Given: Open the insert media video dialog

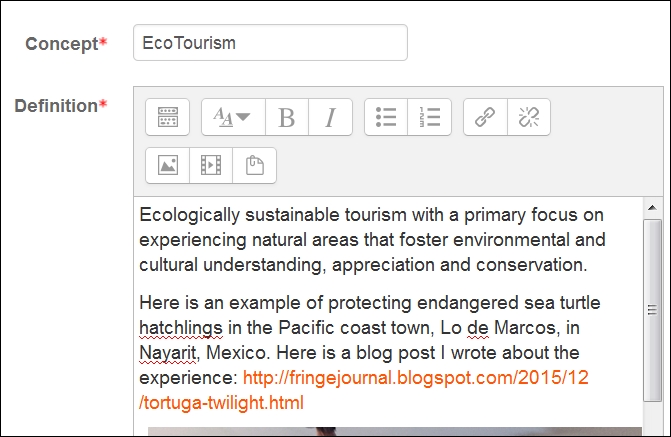Looking at the screenshot, I should tap(211, 165).
